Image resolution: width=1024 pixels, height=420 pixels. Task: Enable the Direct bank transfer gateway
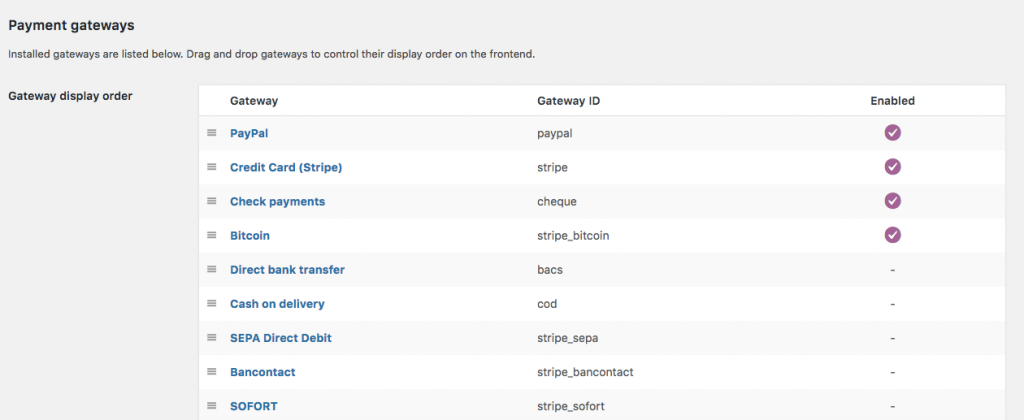[892, 270]
